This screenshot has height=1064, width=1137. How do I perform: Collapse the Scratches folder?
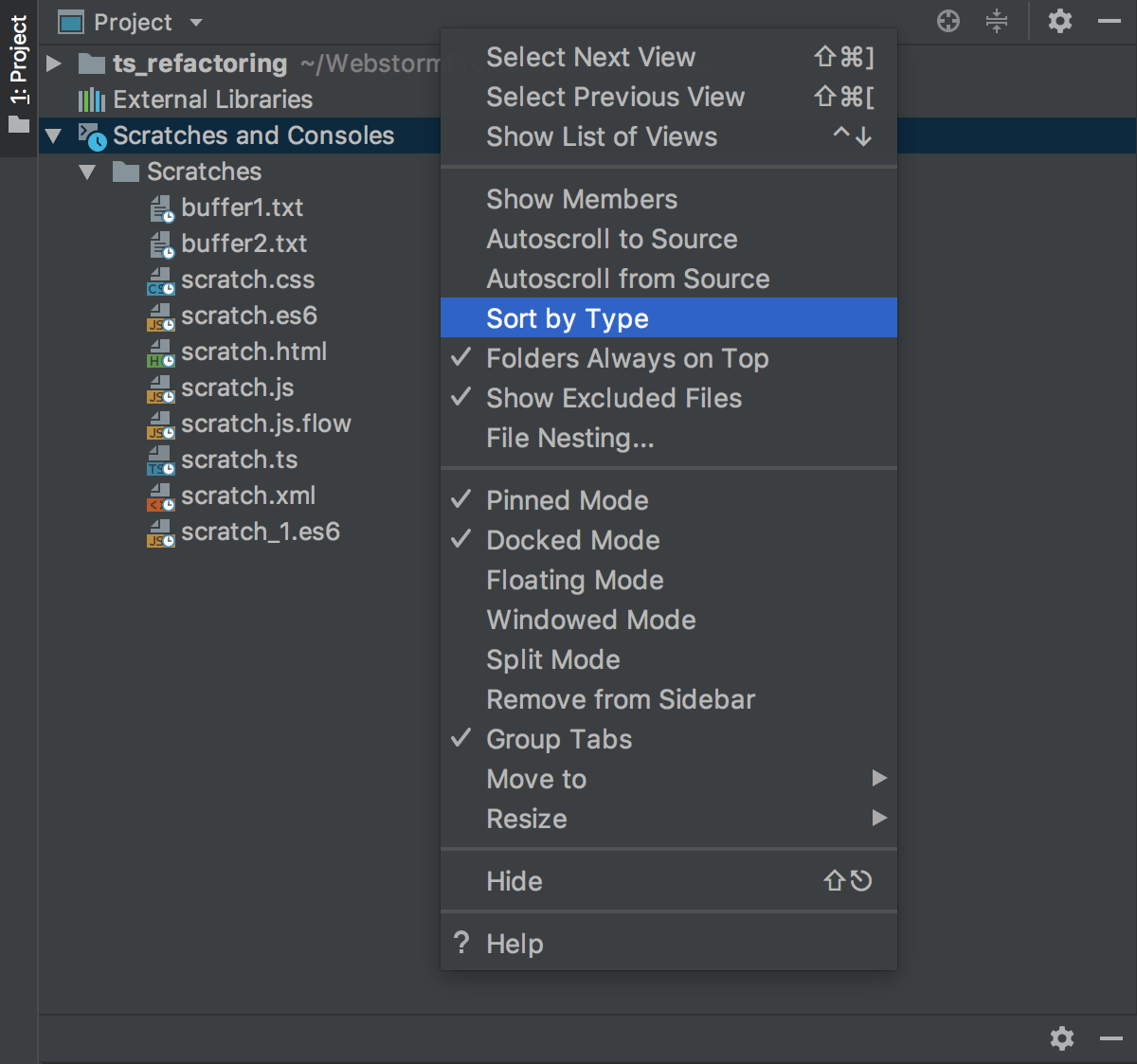(x=87, y=171)
